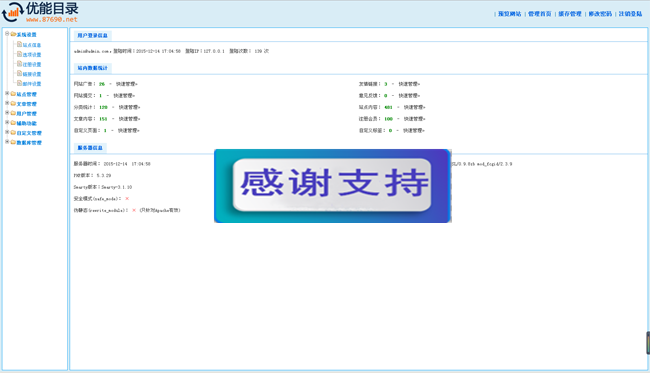Open the 预览网站 link in the header

509,14
